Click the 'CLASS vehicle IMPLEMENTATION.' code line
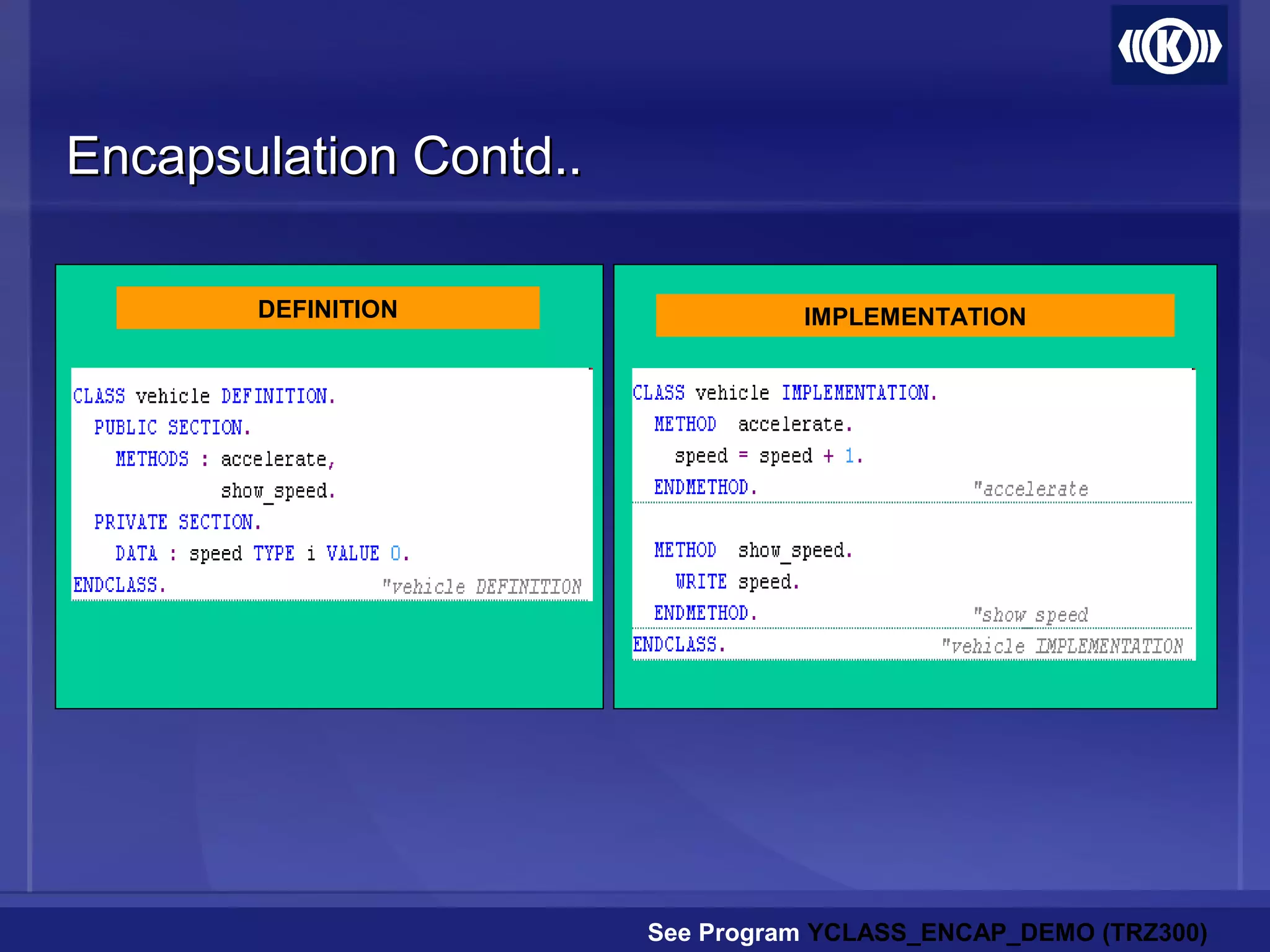This screenshot has height=952, width=1270. (784, 393)
